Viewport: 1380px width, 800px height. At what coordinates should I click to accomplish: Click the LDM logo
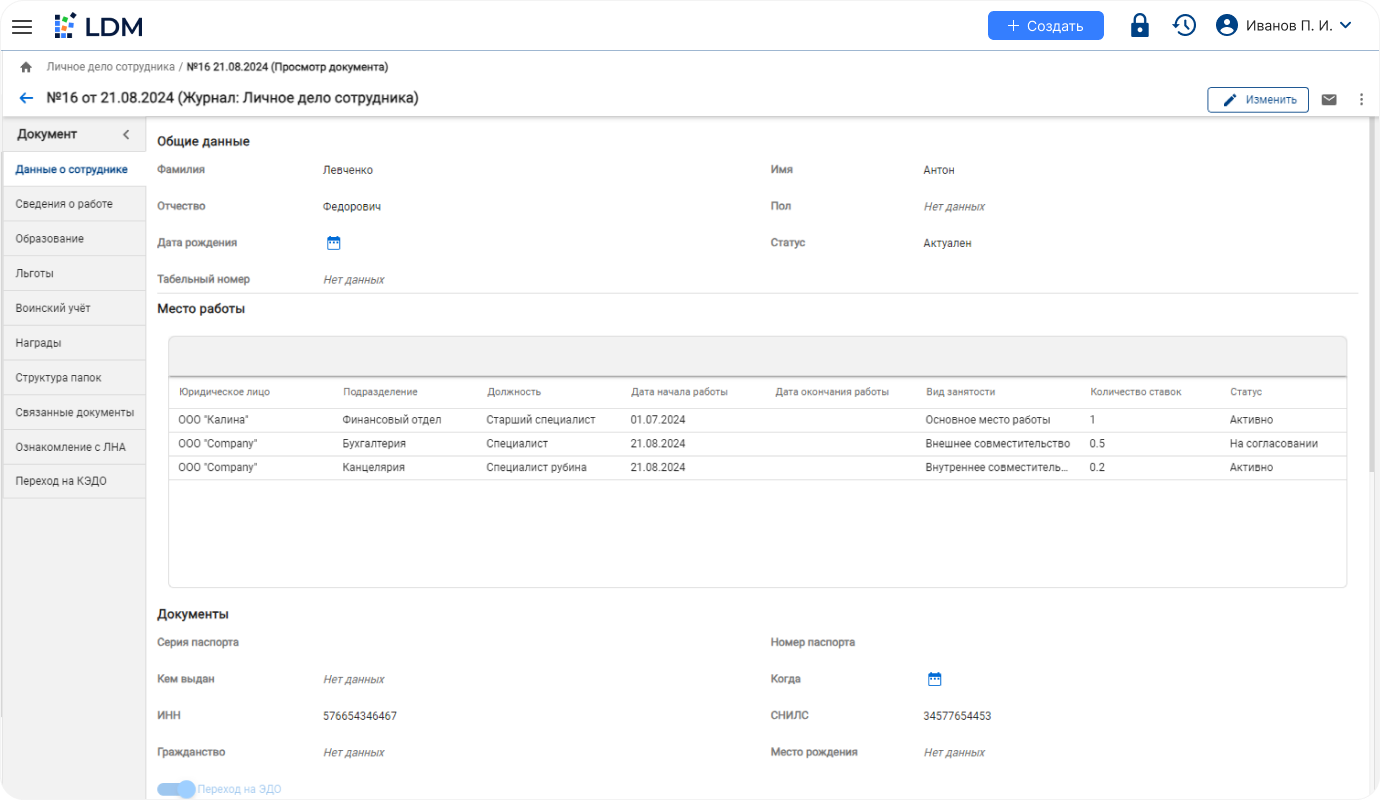98,26
